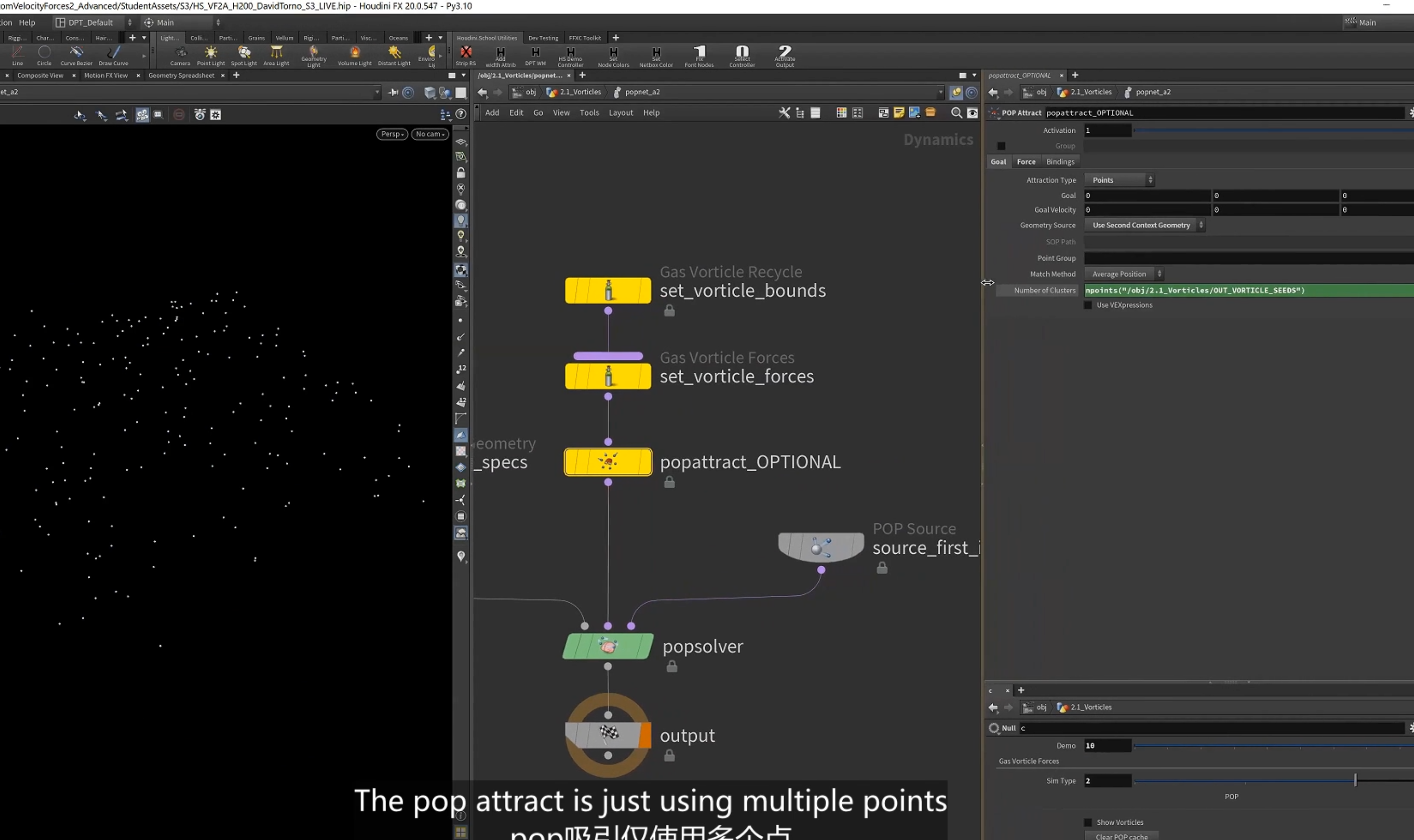The height and width of the screenshot is (840, 1414).
Task: Open the Layout menu in network editor
Action: point(620,113)
